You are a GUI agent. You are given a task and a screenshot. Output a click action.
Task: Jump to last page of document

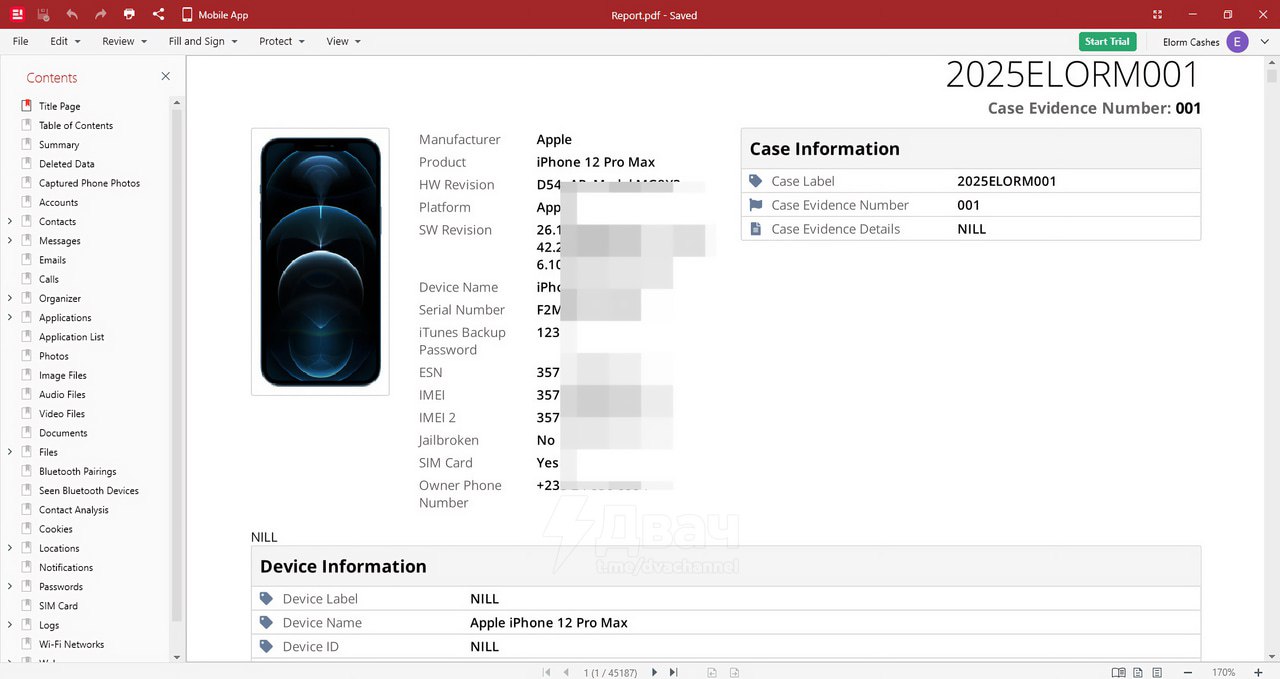(x=674, y=672)
